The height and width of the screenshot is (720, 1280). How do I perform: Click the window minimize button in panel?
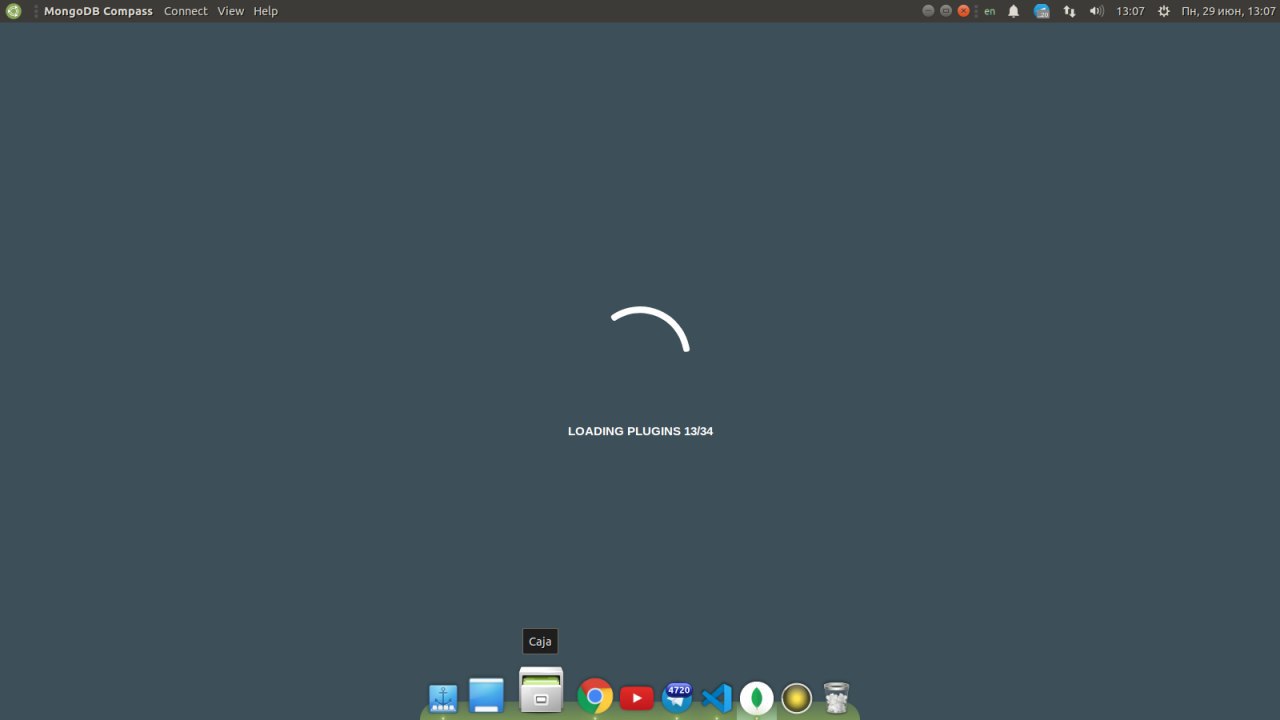tap(928, 11)
